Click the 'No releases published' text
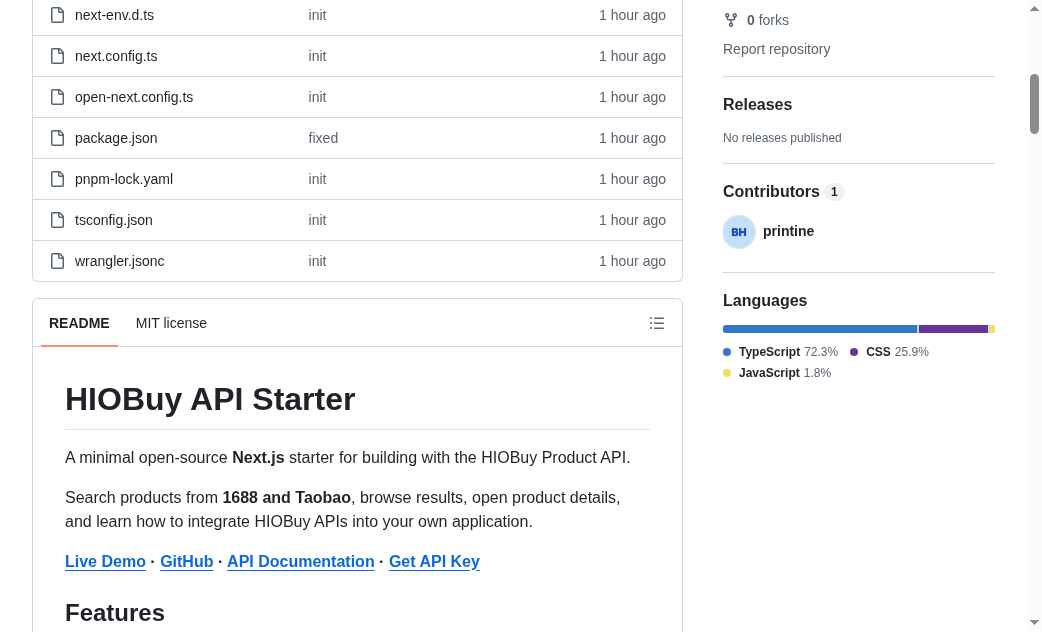This screenshot has height=632, width=1042. [x=782, y=138]
